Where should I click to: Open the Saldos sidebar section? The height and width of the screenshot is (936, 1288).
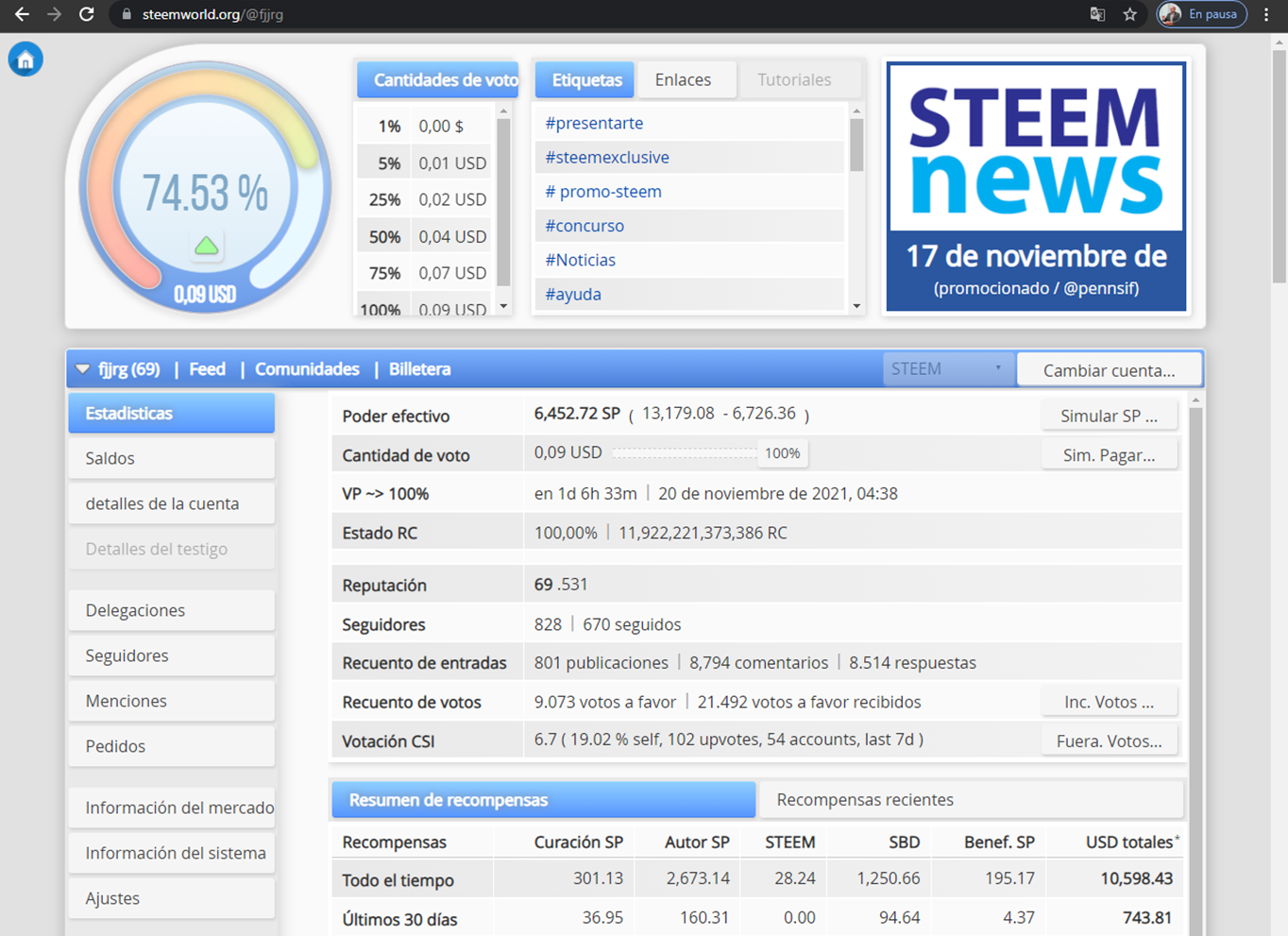(171, 458)
